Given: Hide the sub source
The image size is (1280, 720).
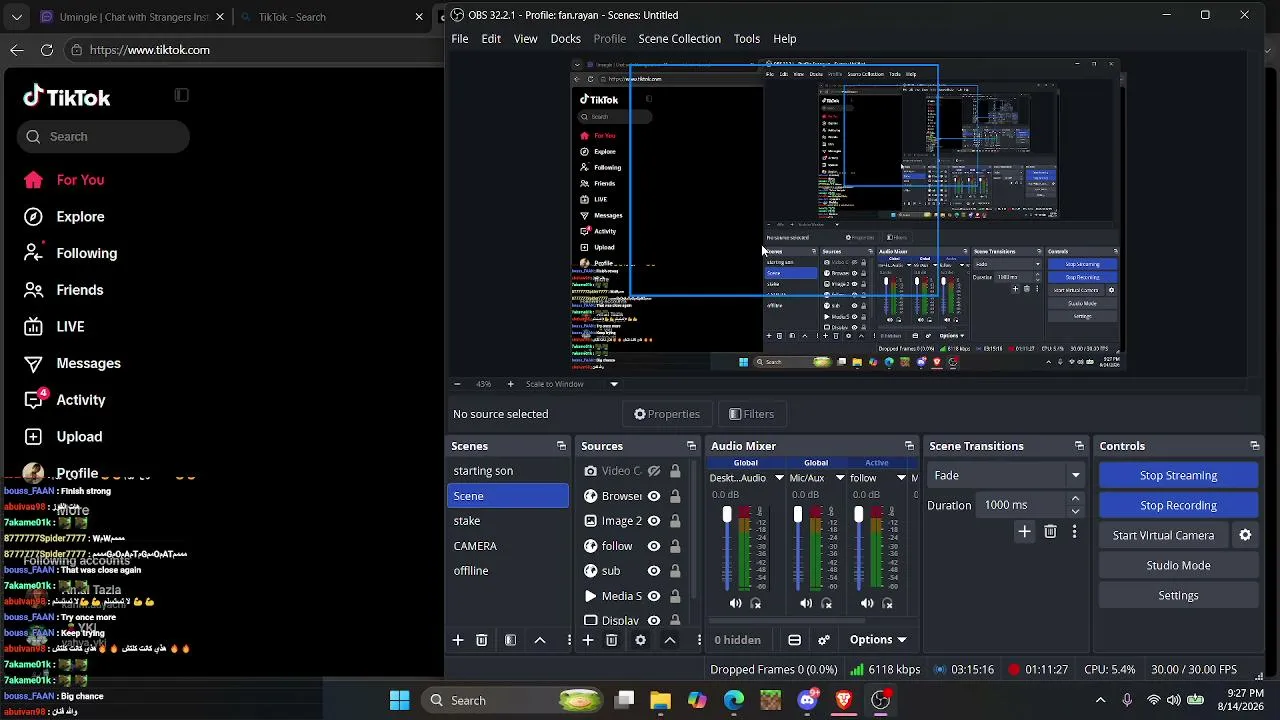Looking at the screenshot, I should click(x=654, y=571).
